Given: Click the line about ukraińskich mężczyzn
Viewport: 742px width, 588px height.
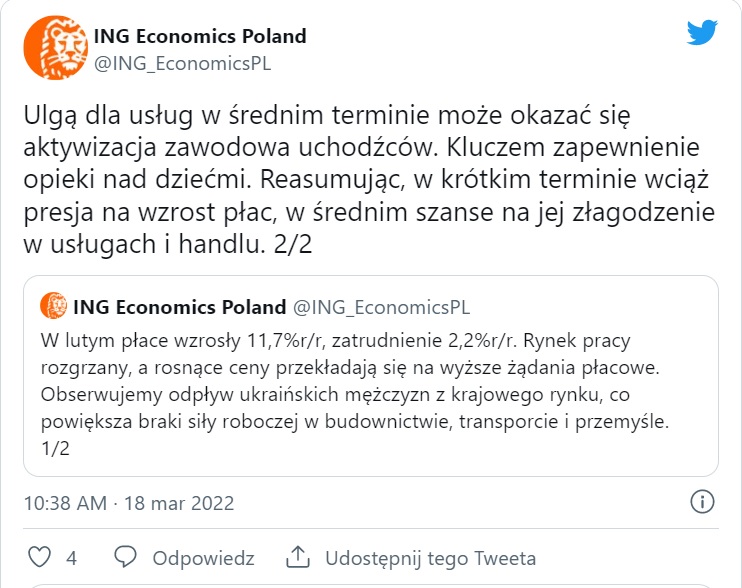Looking at the screenshot, I should pos(335,394).
